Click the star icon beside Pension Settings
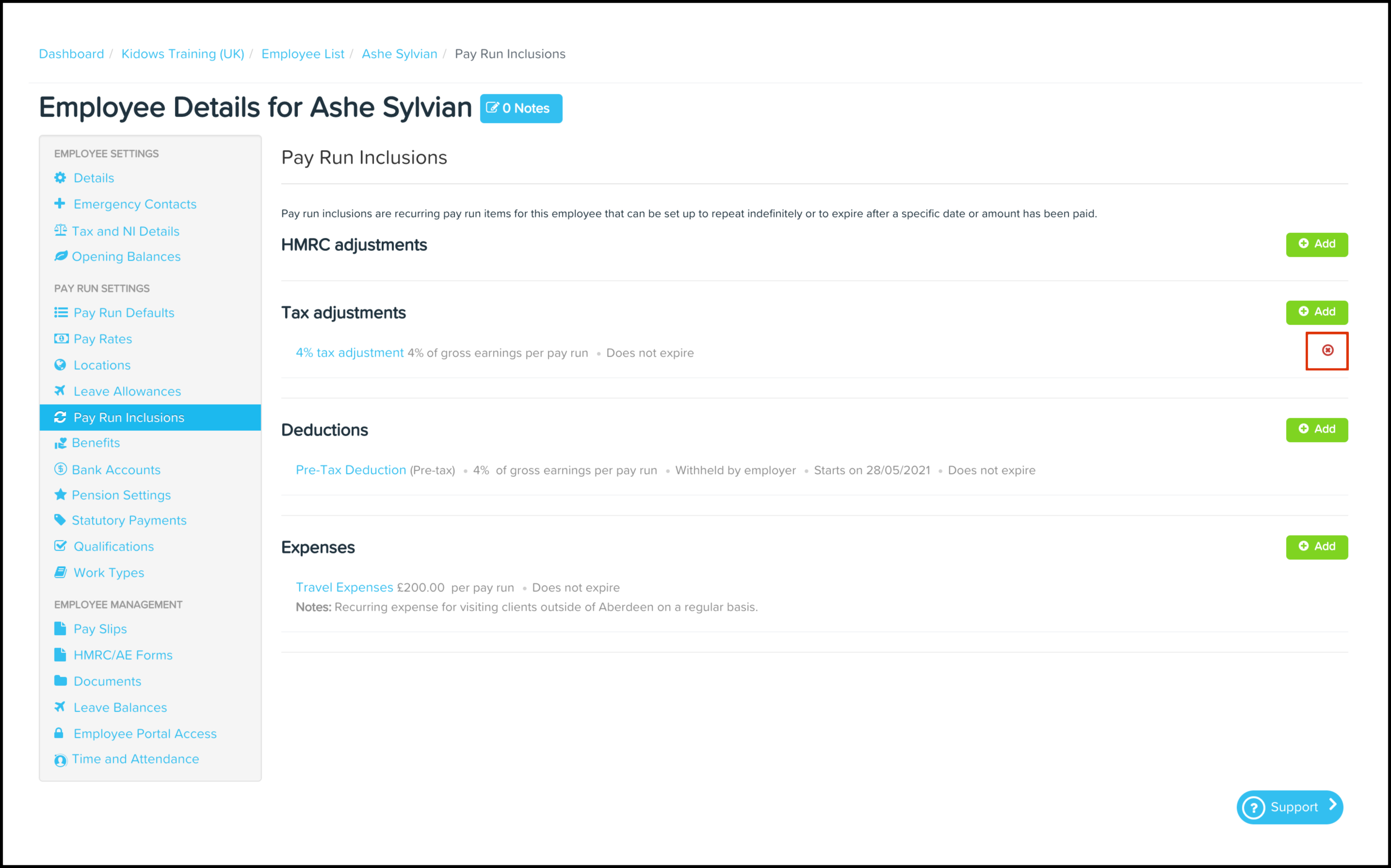 click(60, 495)
